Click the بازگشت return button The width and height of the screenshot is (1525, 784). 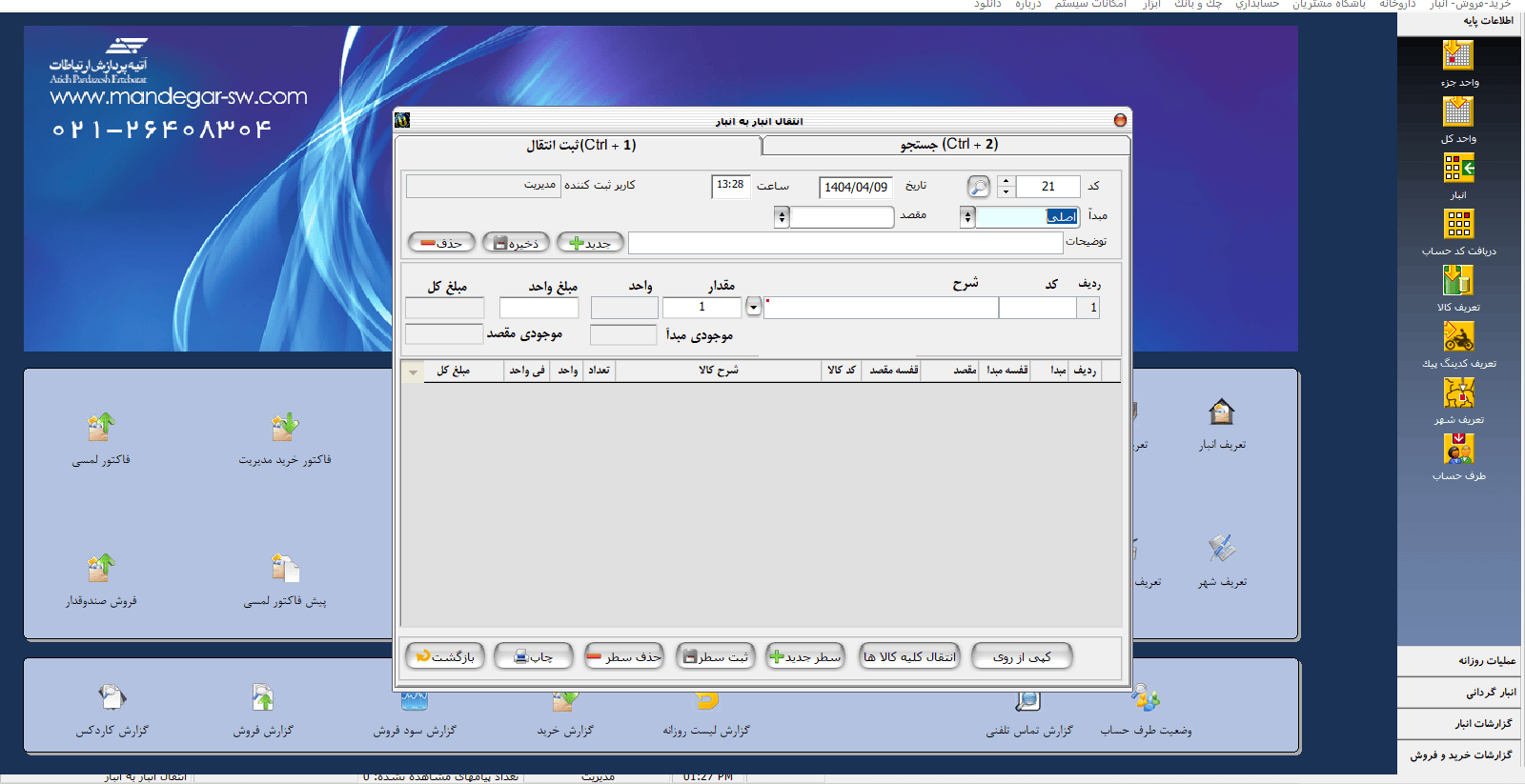click(445, 656)
